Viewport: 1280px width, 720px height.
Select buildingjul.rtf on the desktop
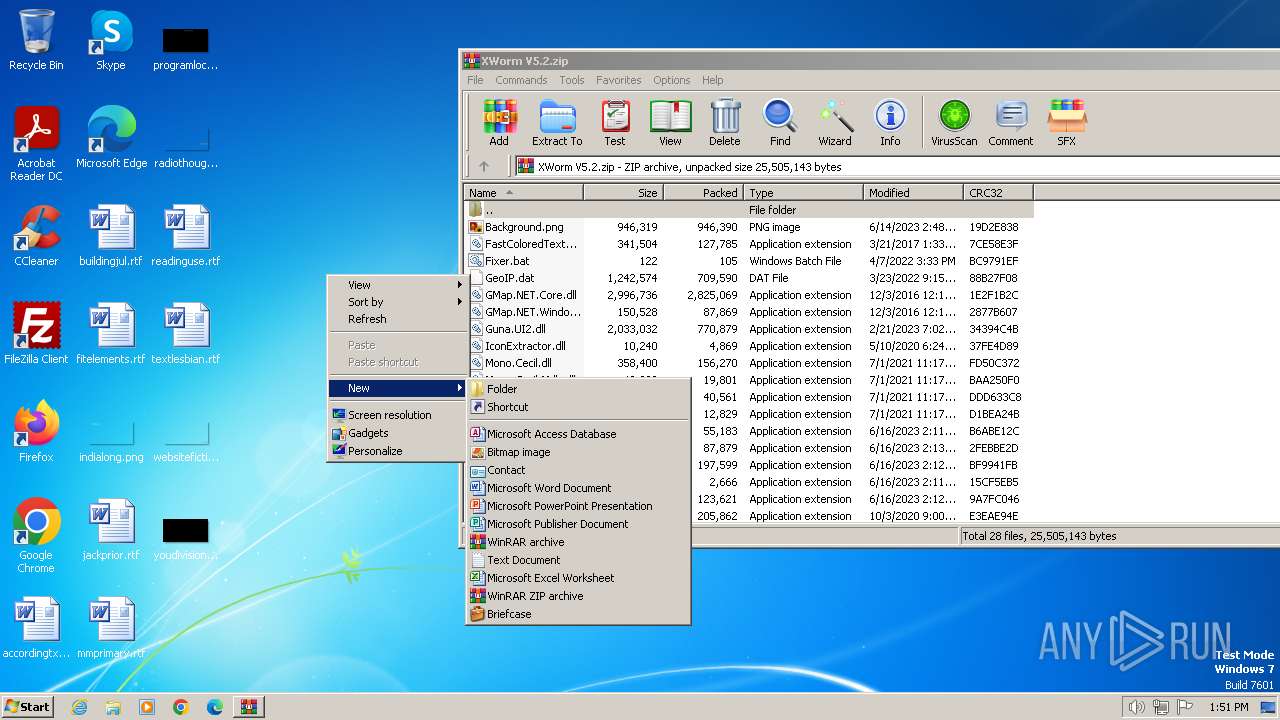point(111,236)
